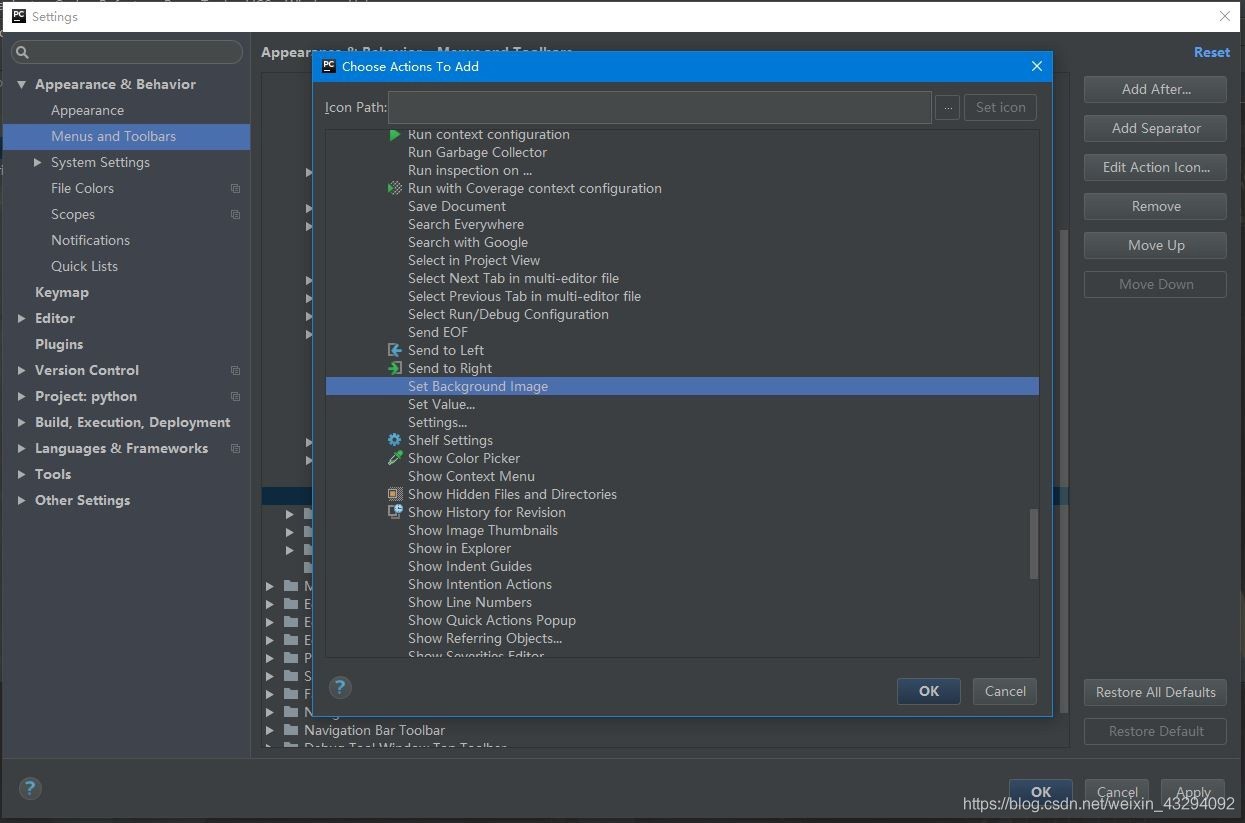This screenshot has width=1245, height=823.
Task: Select Menus and Toolbars in sidebar
Action: click(126, 136)
